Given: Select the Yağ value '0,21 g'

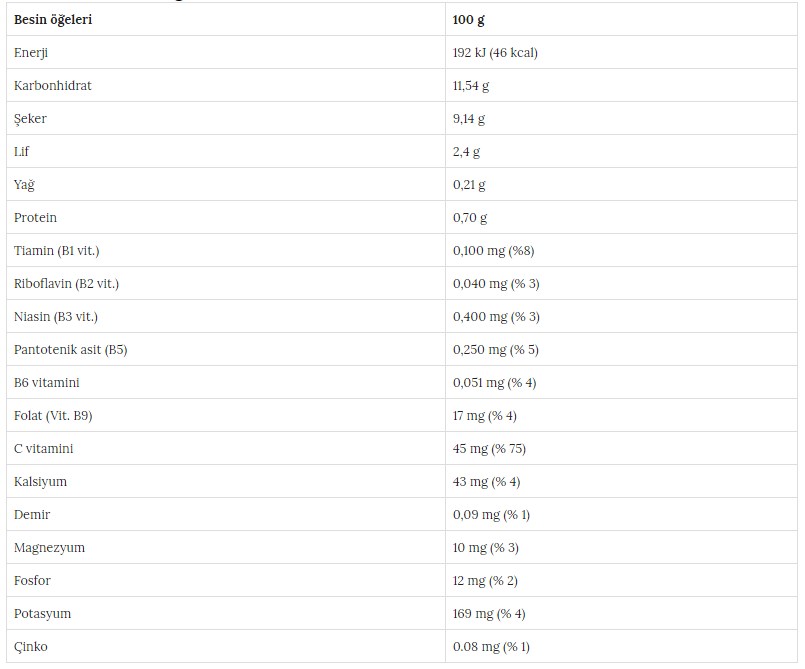Looking at the screenshot, I should click(x=469, y=185).
